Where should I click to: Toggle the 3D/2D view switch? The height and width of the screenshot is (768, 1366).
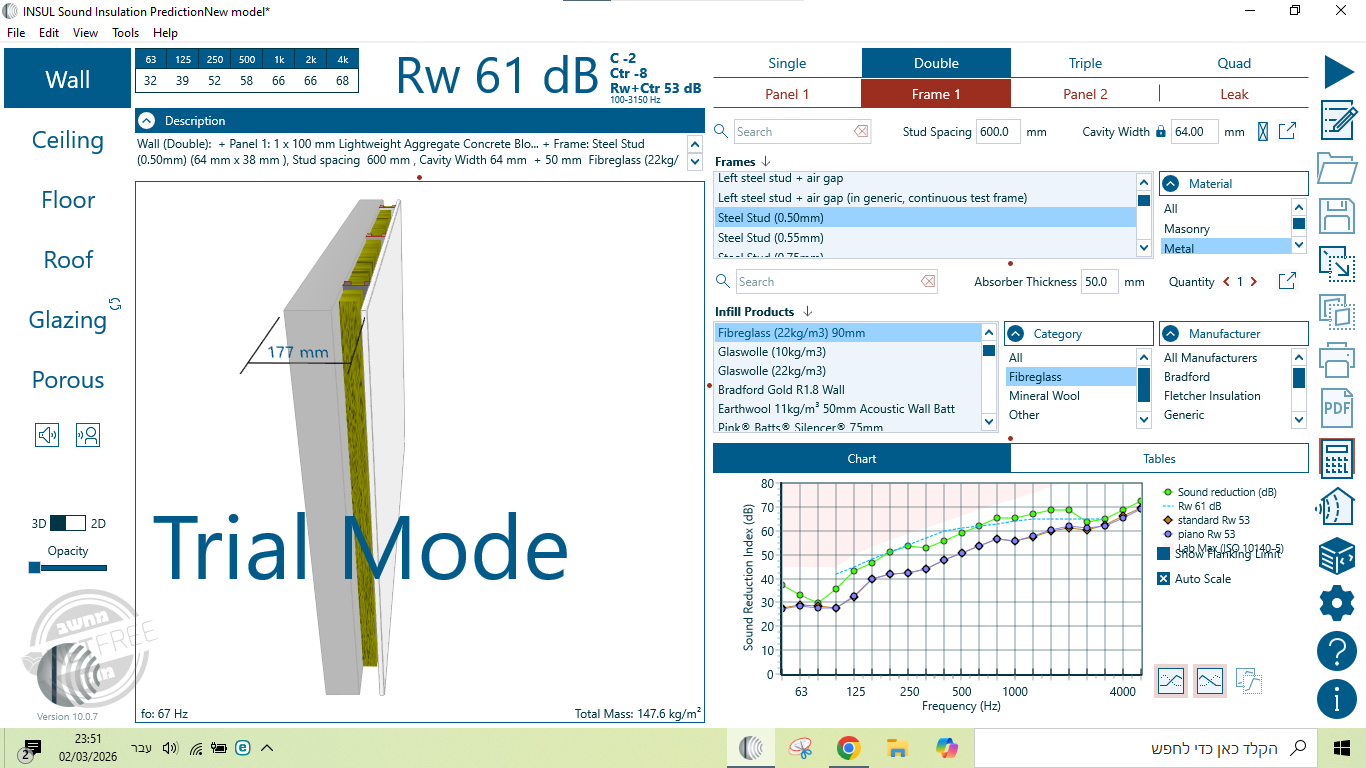point(69,523)
